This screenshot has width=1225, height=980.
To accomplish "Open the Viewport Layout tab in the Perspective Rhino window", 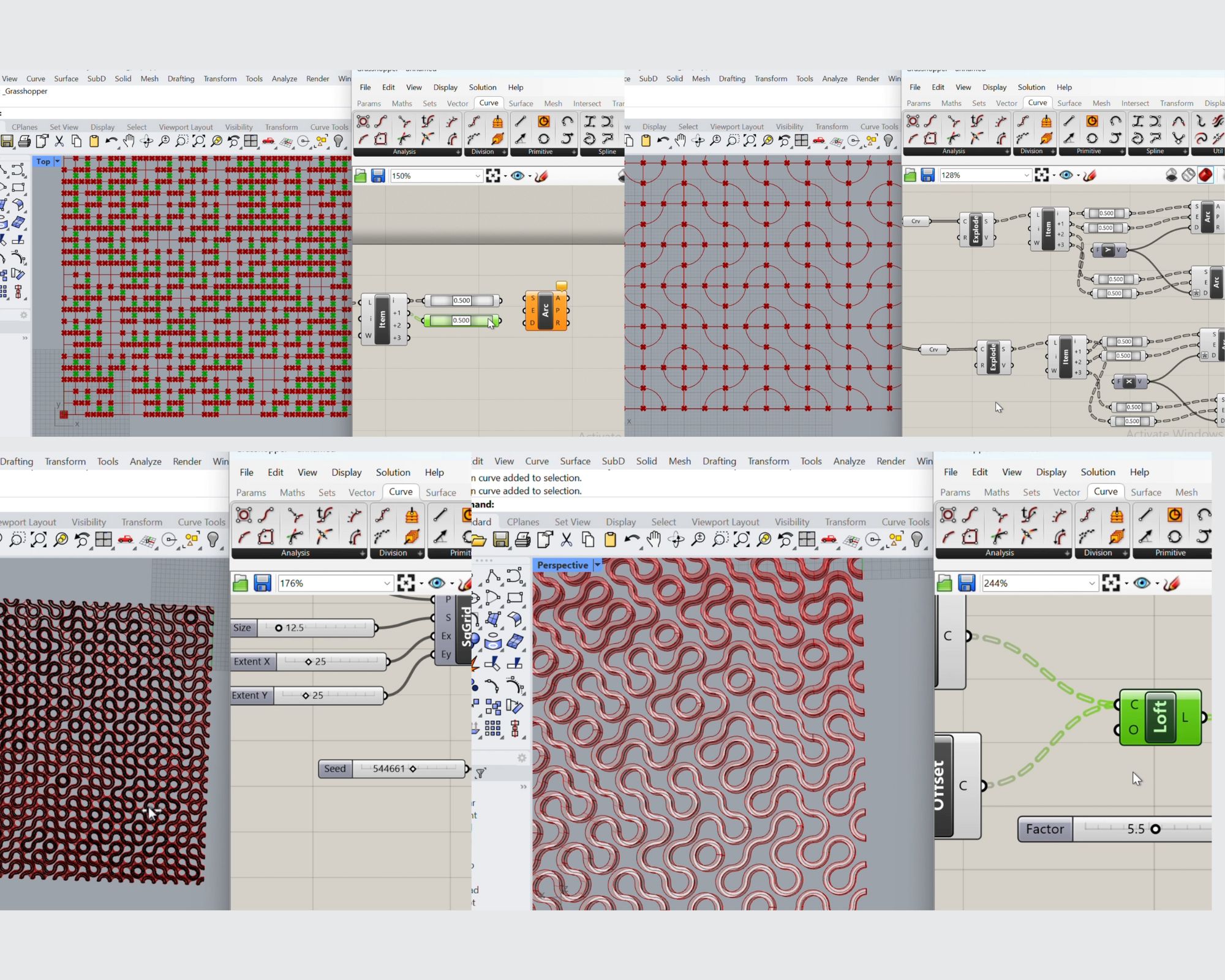I will [x=725, y=522].
